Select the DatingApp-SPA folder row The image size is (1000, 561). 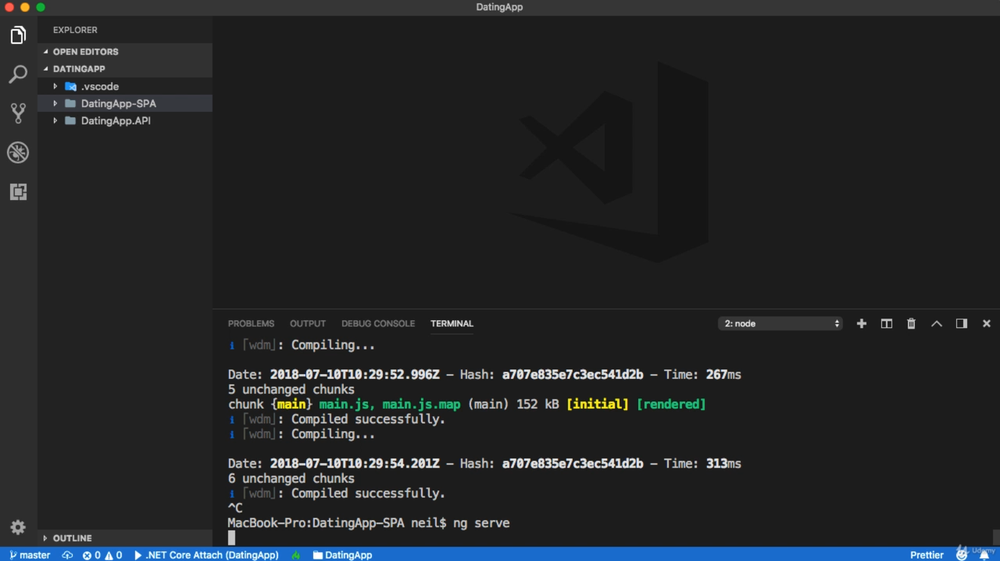click(x=125, y=103)
